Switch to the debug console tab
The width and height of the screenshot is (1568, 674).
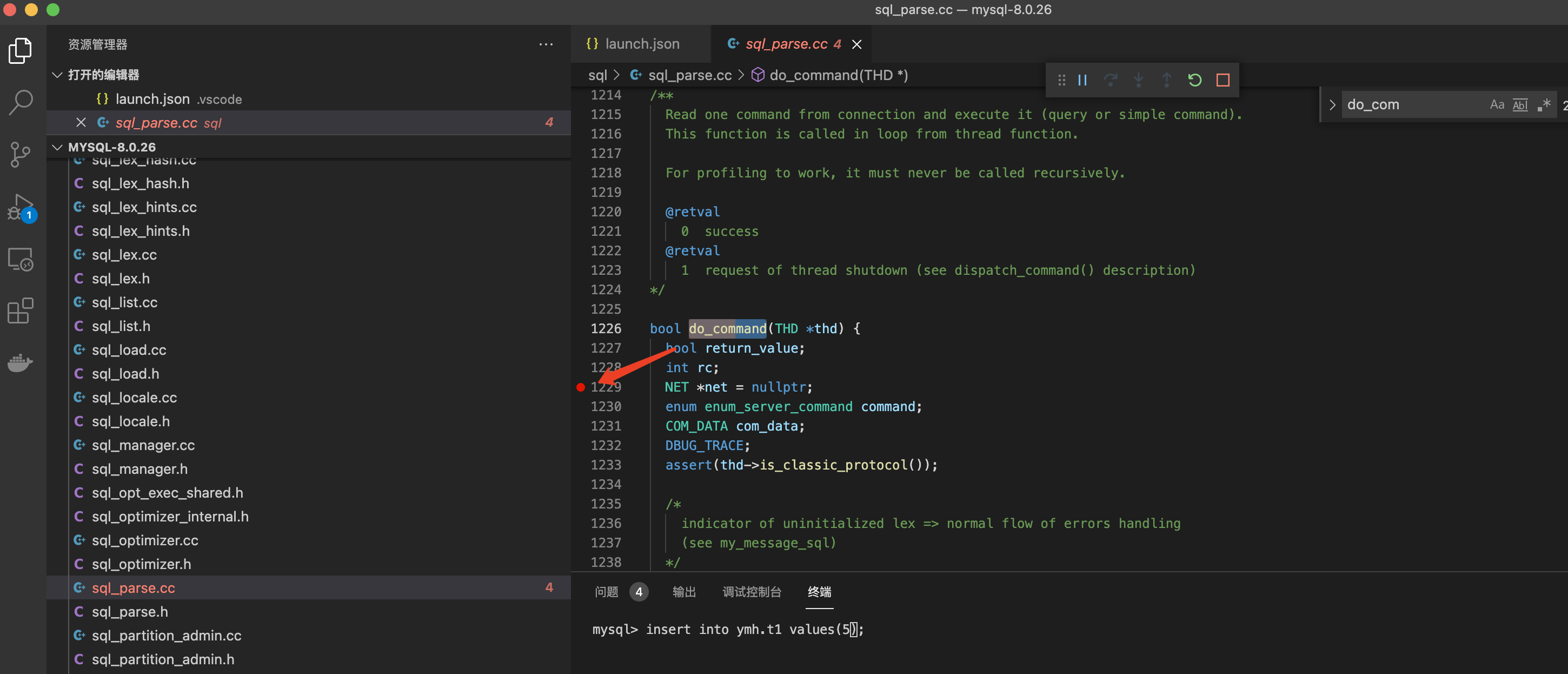coord(751,591)
